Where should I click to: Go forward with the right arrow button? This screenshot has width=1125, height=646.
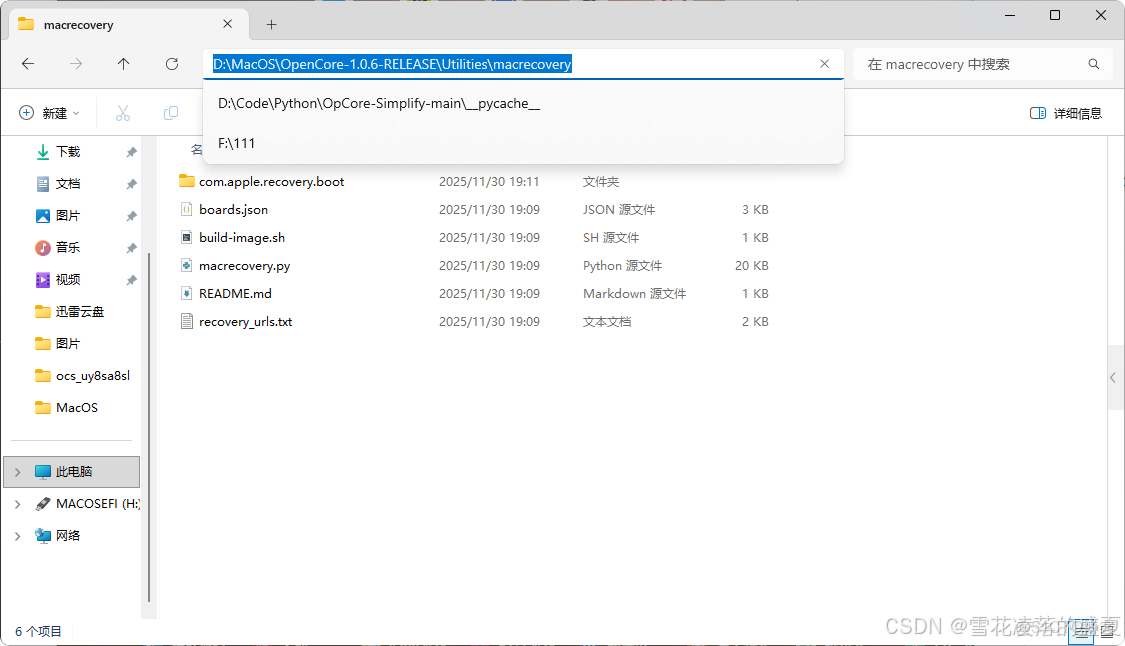tap(76, 64)
